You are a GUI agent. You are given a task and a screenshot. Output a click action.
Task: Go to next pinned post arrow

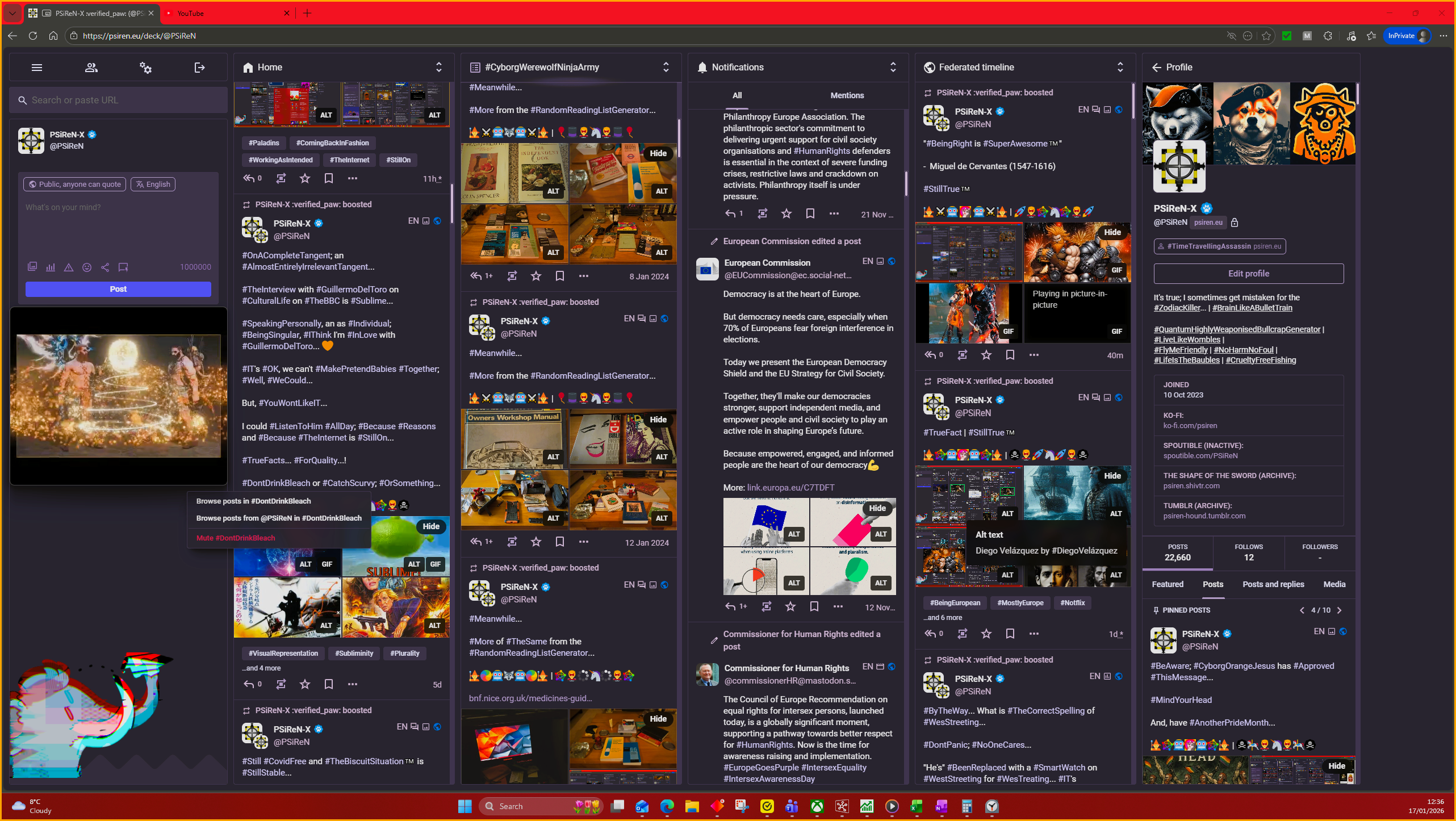(1339, 610)
